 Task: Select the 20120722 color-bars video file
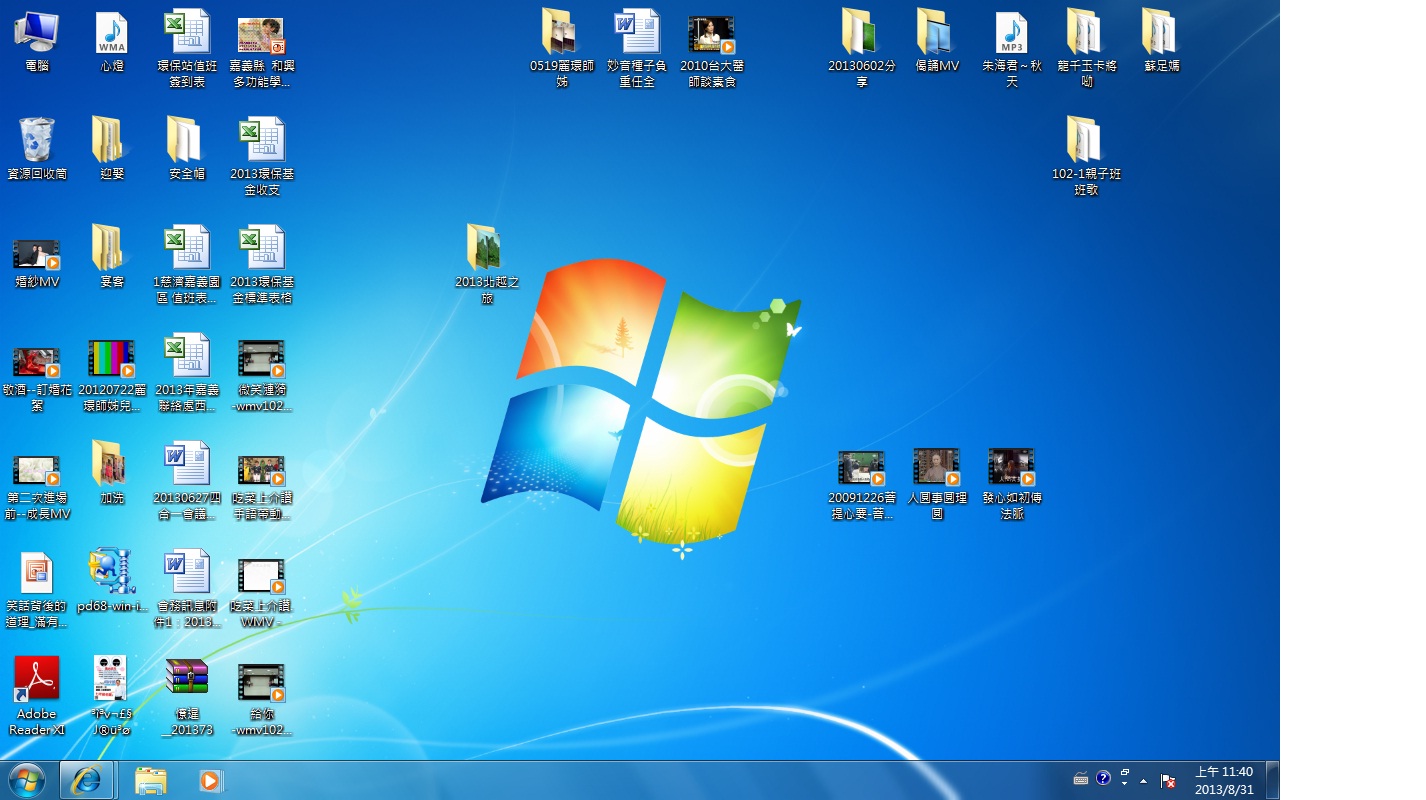[x=112, y=374]
